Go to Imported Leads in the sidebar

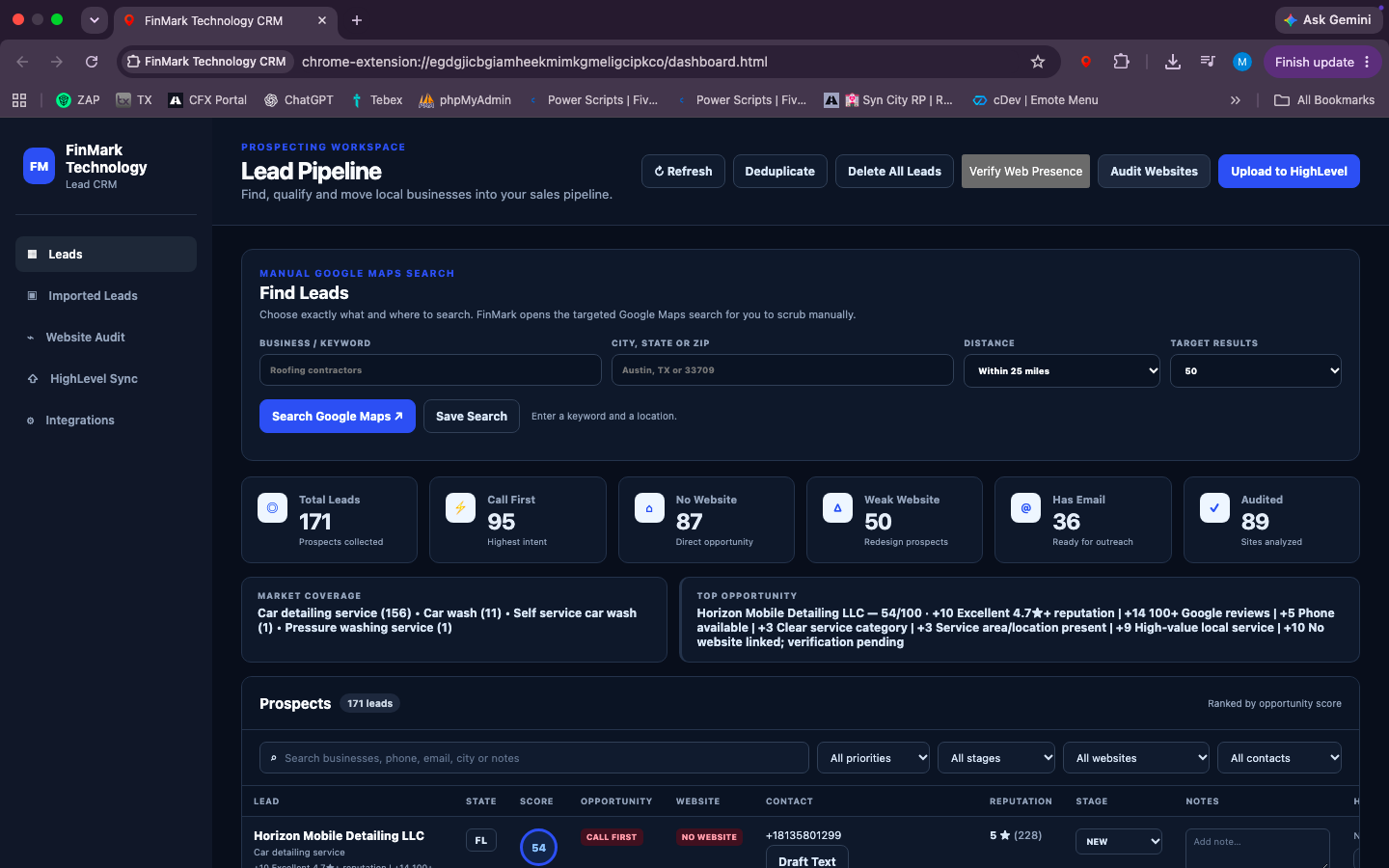(x=106, y=296)
